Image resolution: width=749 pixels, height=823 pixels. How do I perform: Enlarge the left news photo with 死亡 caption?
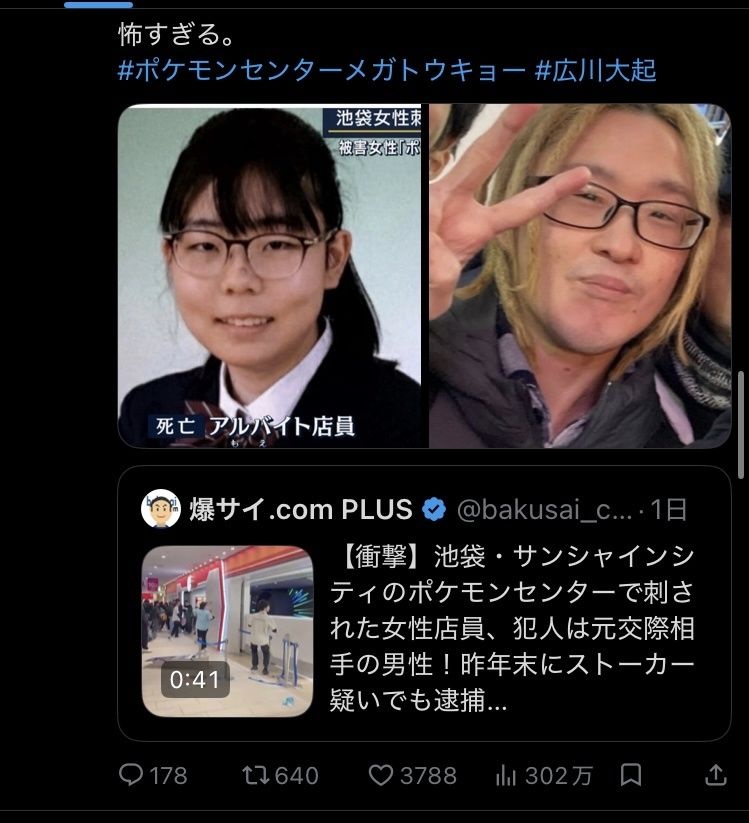point(270,276)
